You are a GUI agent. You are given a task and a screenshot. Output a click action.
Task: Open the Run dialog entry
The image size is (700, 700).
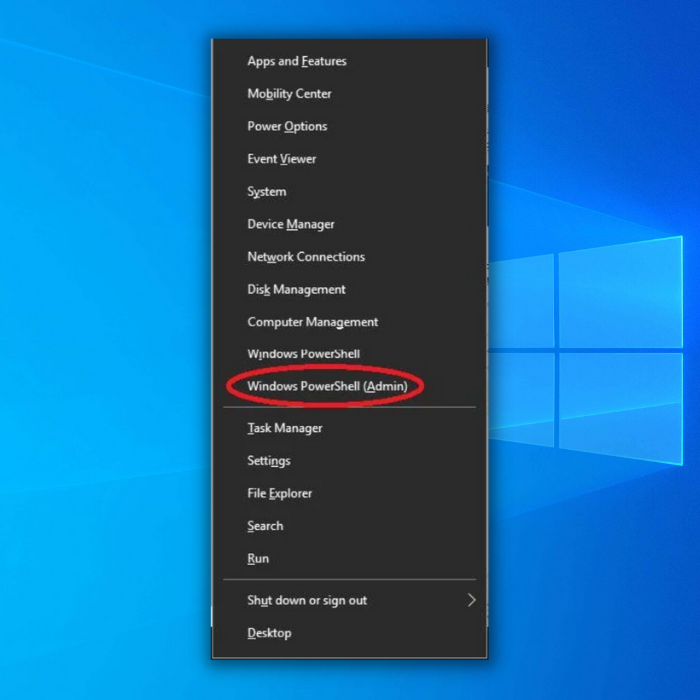pyautogui.click(x=258, y=558)
